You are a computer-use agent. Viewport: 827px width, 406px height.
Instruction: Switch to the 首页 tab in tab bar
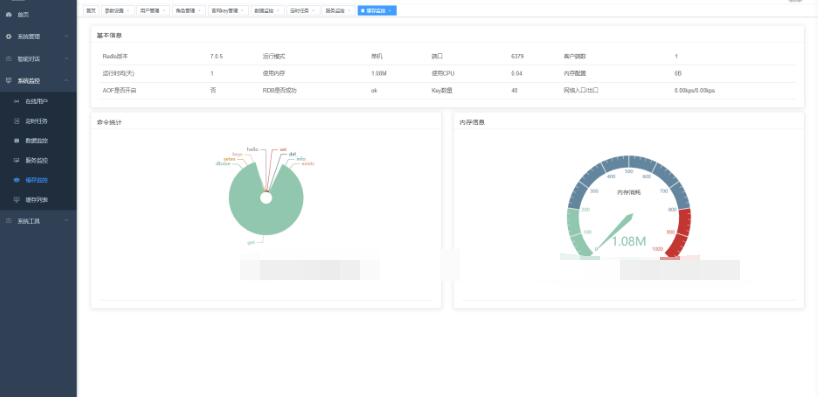coord(91,11)
